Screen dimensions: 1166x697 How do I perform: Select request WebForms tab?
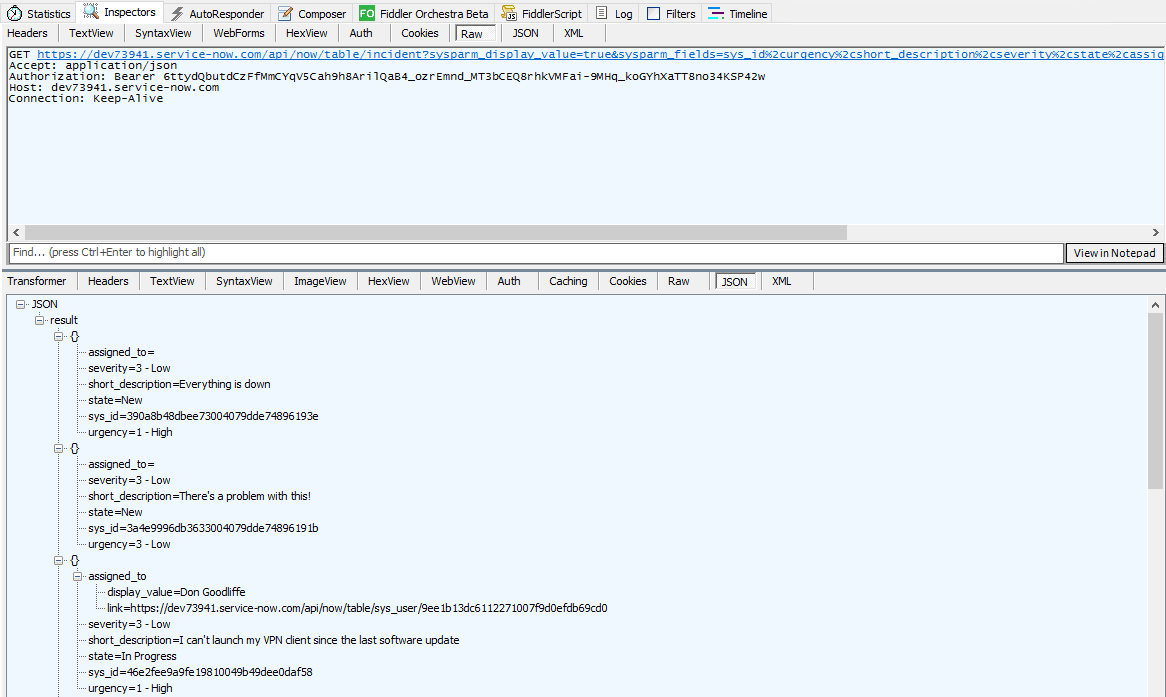tap(239, 33)
